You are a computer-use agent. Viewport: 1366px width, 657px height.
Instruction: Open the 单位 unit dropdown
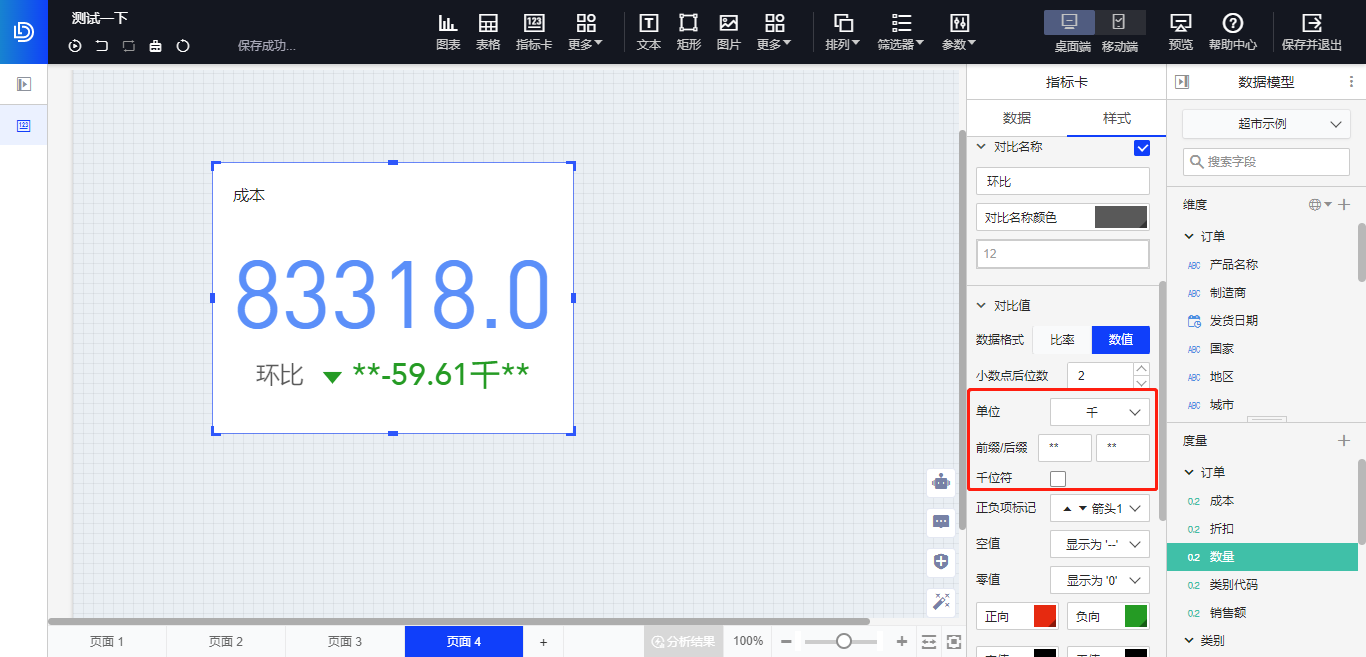(x=1100, y=412)
